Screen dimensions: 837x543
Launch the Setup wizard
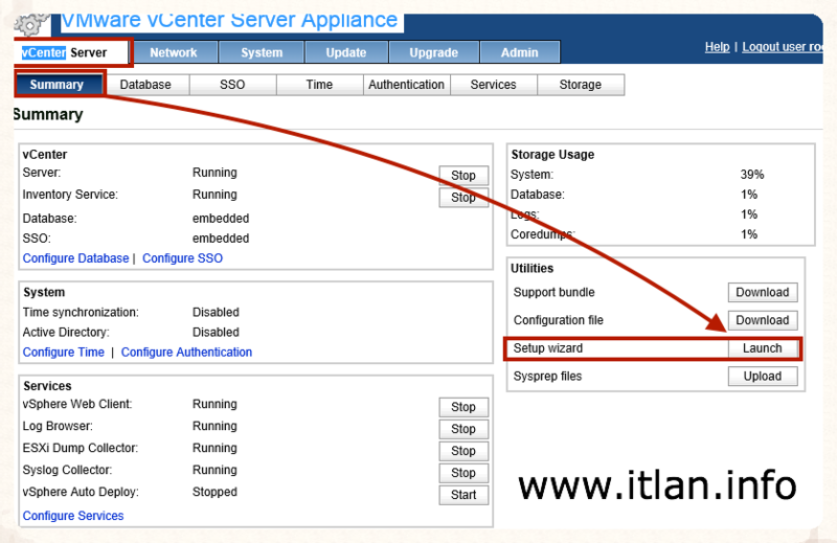coord(762,348)
